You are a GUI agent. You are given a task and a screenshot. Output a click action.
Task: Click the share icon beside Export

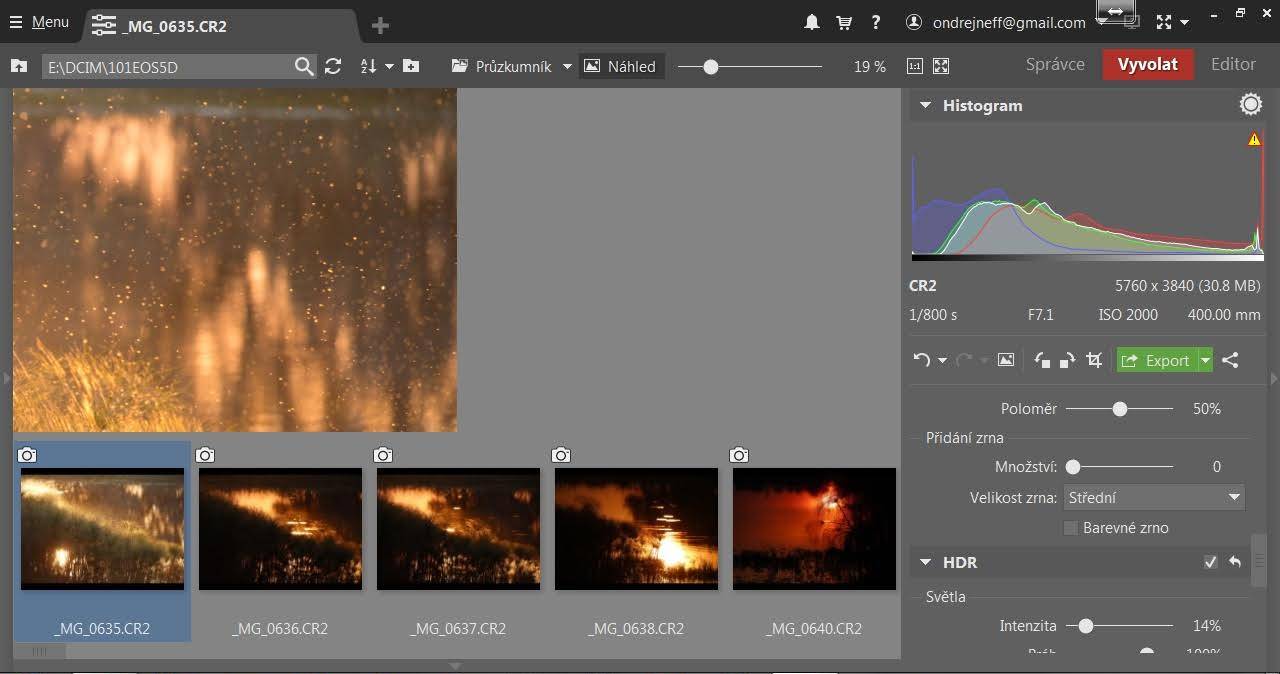(1231, 361)
